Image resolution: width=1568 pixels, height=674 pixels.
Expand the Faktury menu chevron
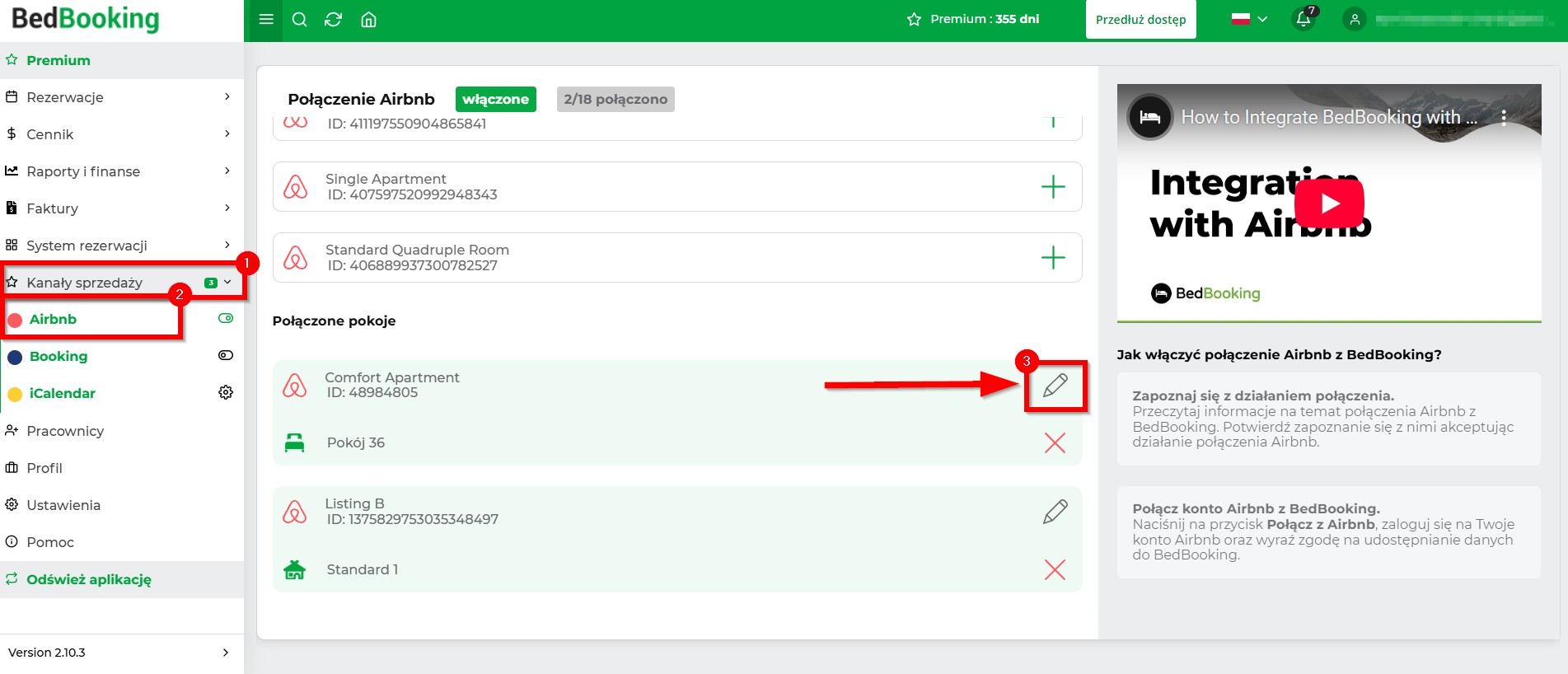[x=227, y=208]
